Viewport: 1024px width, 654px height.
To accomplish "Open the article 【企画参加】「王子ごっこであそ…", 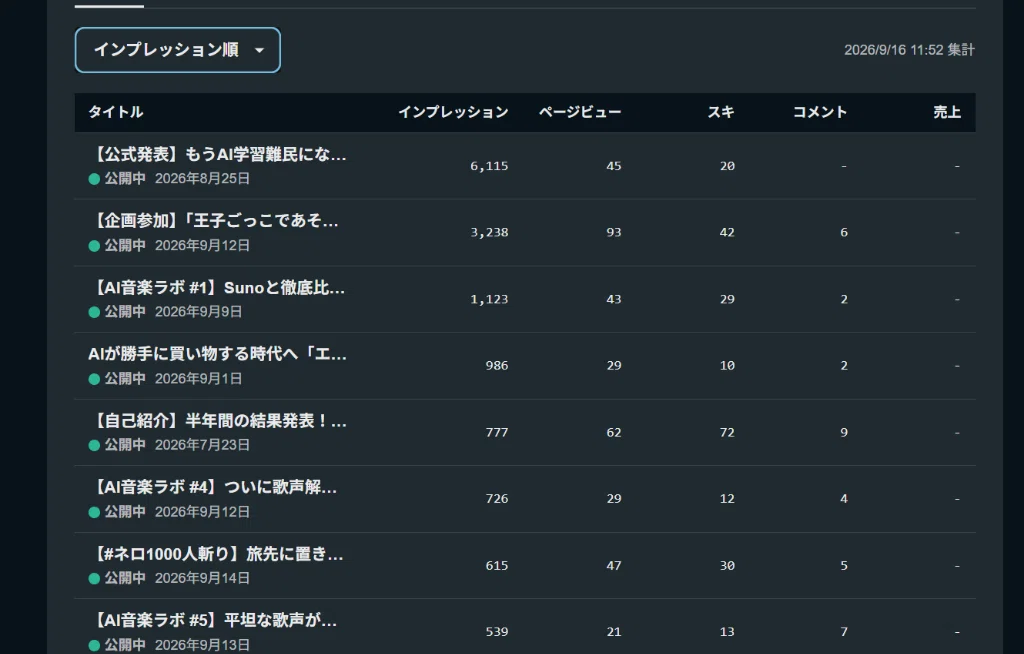I will (x=214, y=221).
